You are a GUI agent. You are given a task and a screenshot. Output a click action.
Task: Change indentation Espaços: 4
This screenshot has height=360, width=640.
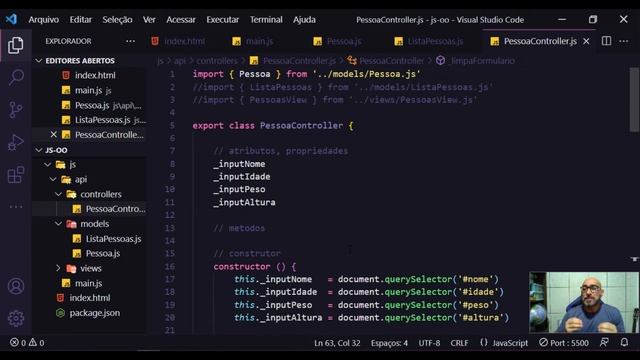[x=389, y=343]
